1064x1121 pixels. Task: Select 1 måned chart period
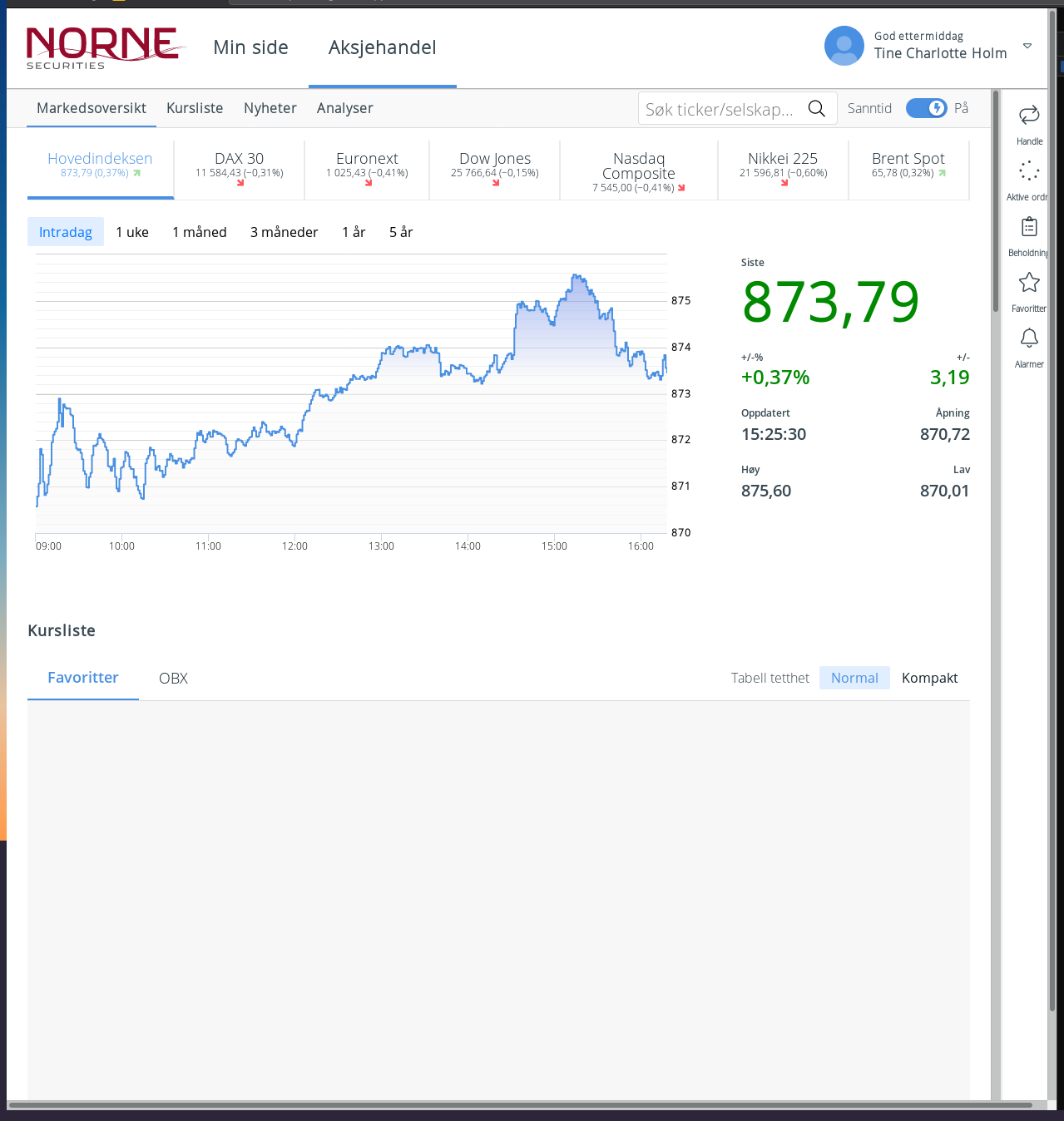200,232
